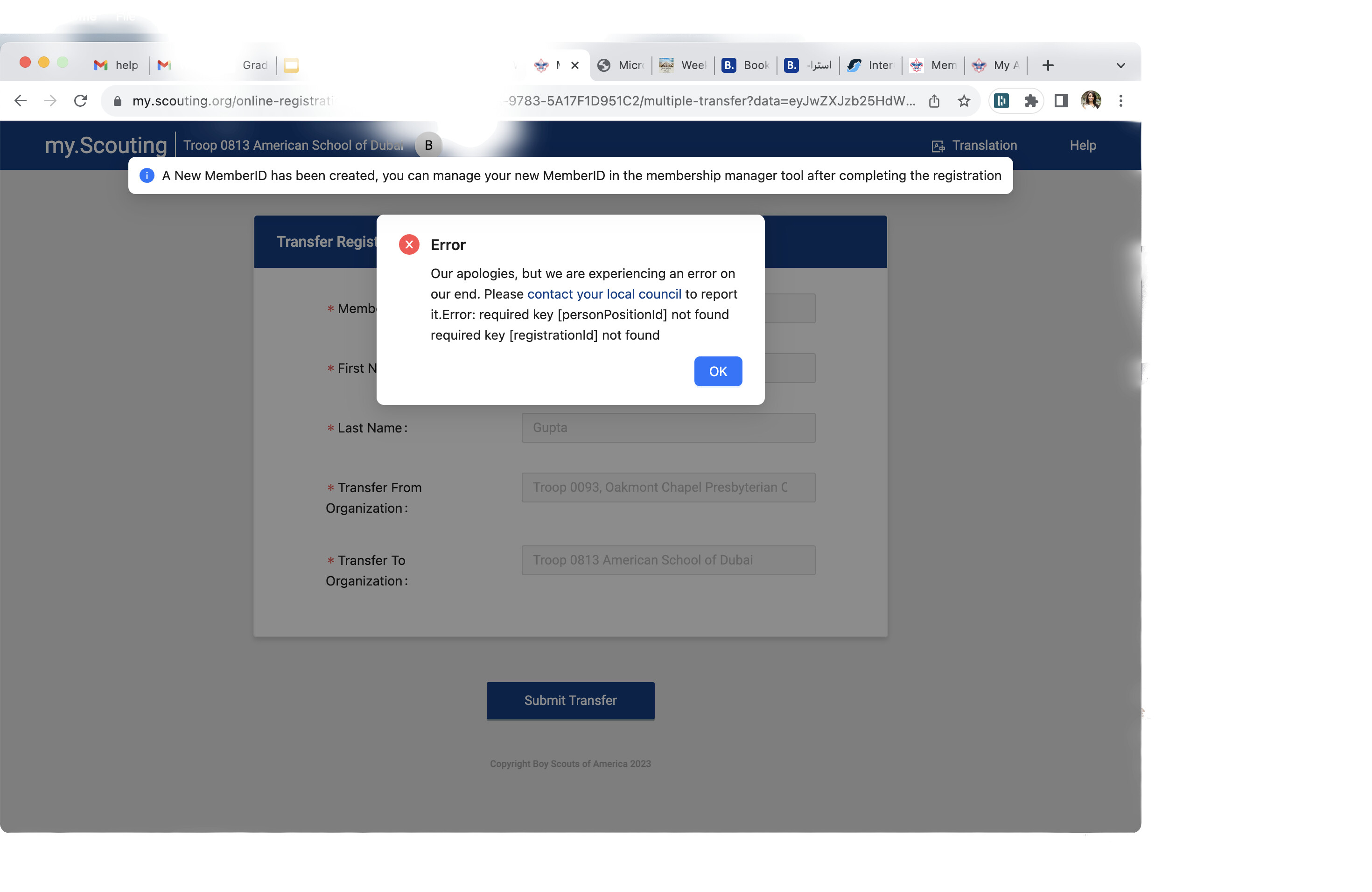Click the profile avatar picture
This screenshot has height=892, width=1372.
(x=1091, y=101)
